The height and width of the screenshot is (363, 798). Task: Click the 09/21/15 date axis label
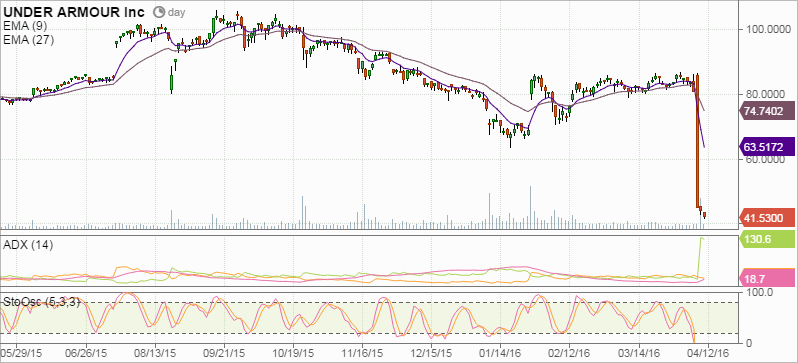click(x=223, y=352)
